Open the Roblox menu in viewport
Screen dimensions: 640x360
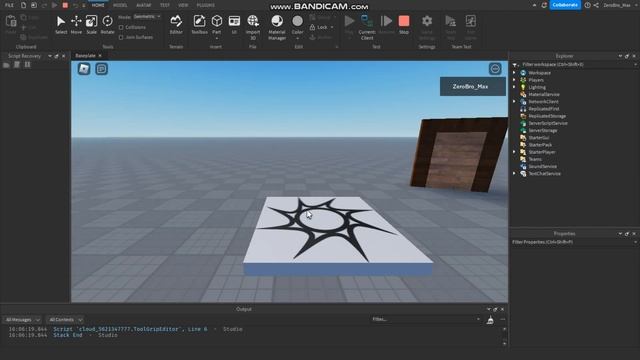coord(84,69)
